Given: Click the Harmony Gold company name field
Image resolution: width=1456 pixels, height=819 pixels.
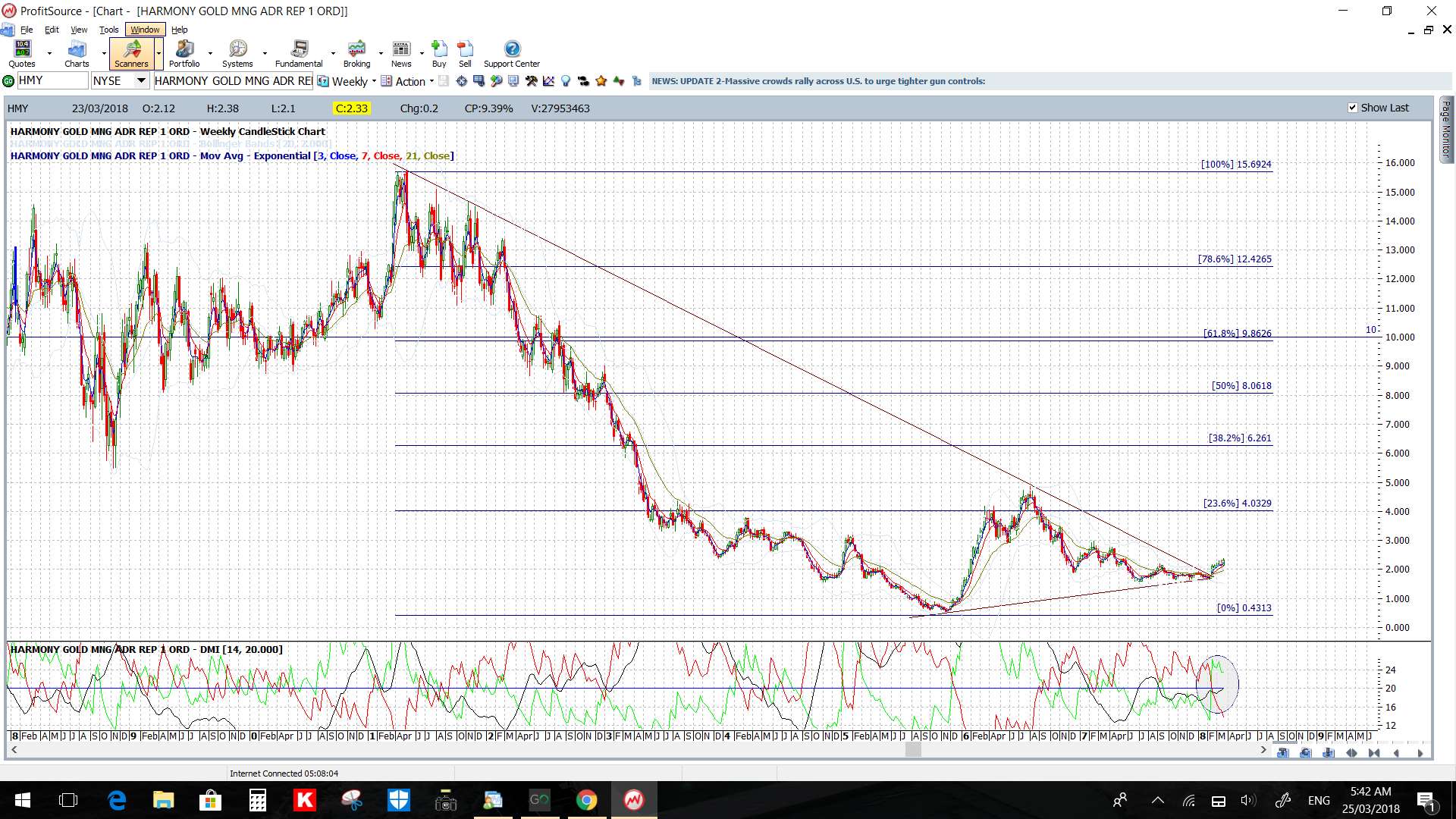Looking at the screenshot, I should point(234,80).
